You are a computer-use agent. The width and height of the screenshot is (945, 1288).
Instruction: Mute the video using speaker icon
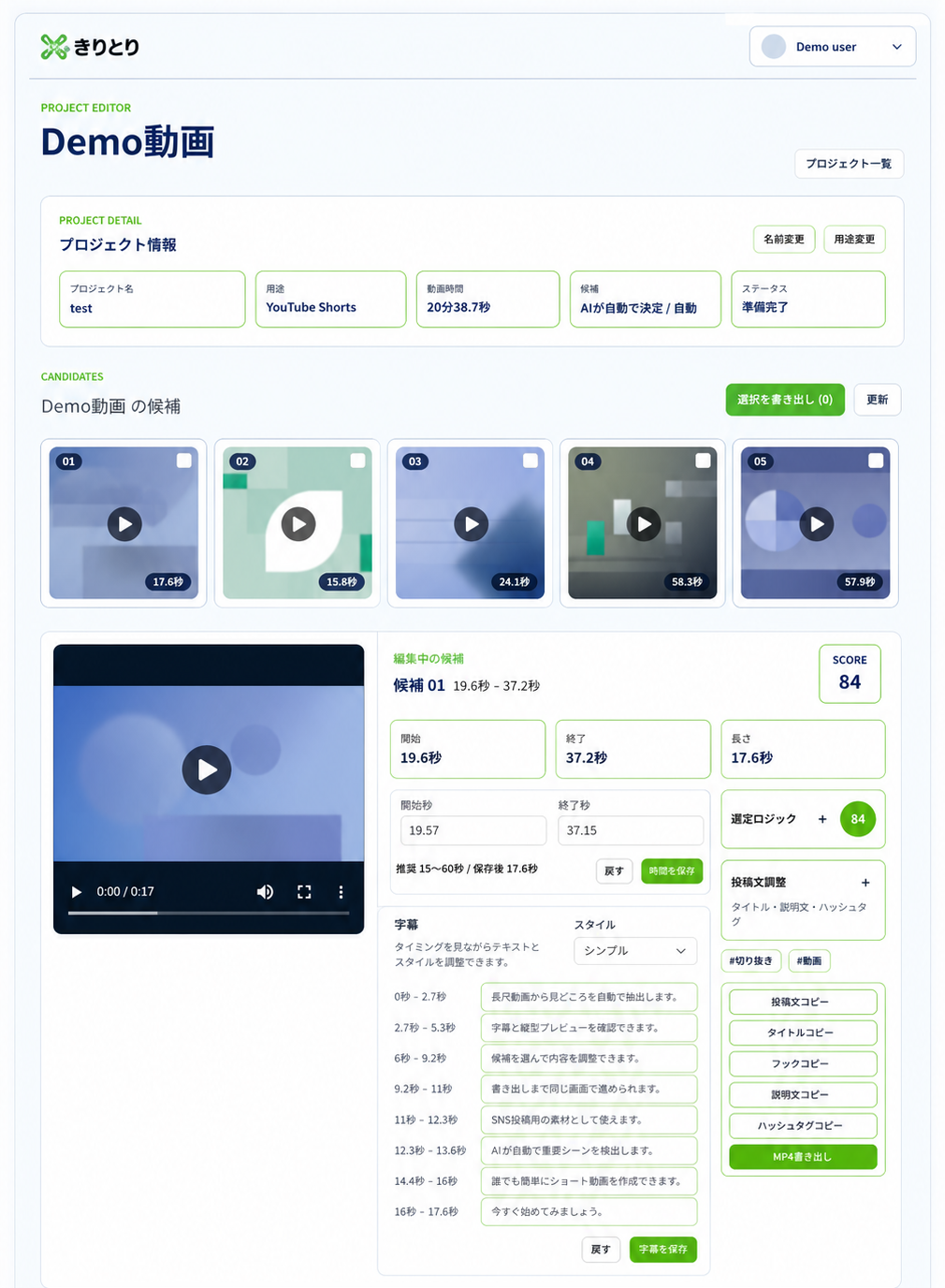(x=265, y=892)
